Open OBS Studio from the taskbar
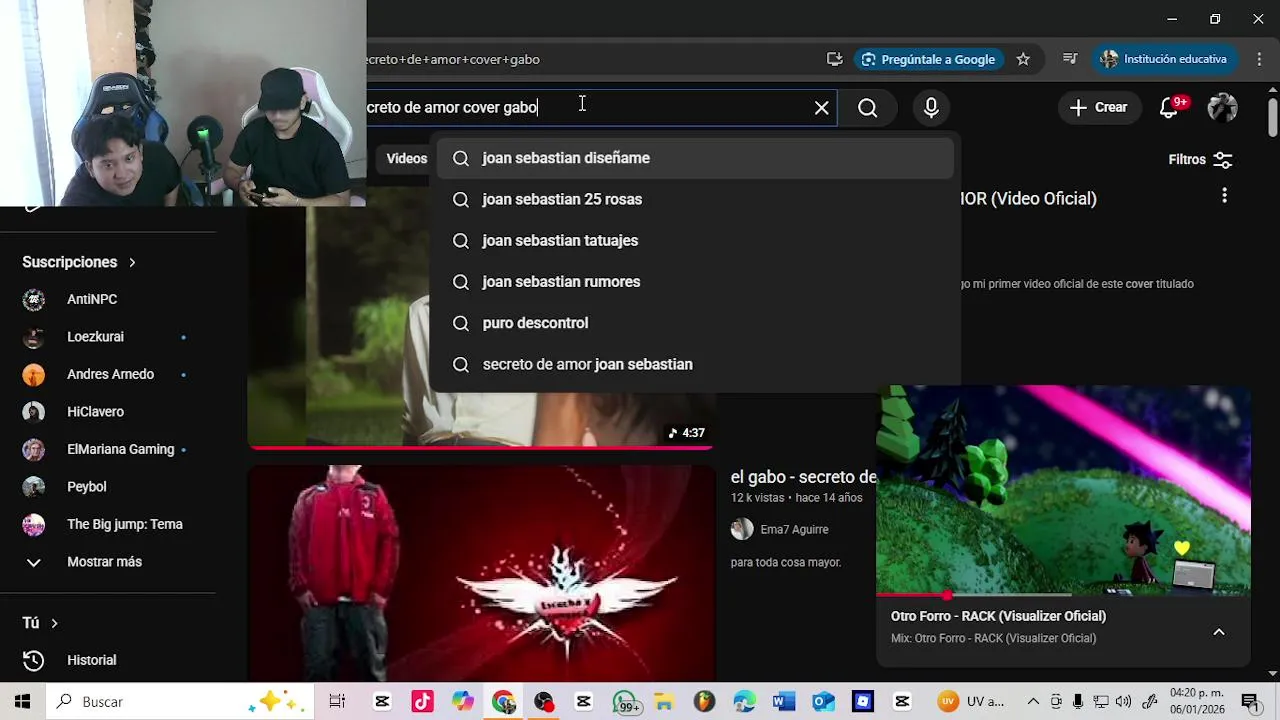1280x720 pixels. coord(543,702)
